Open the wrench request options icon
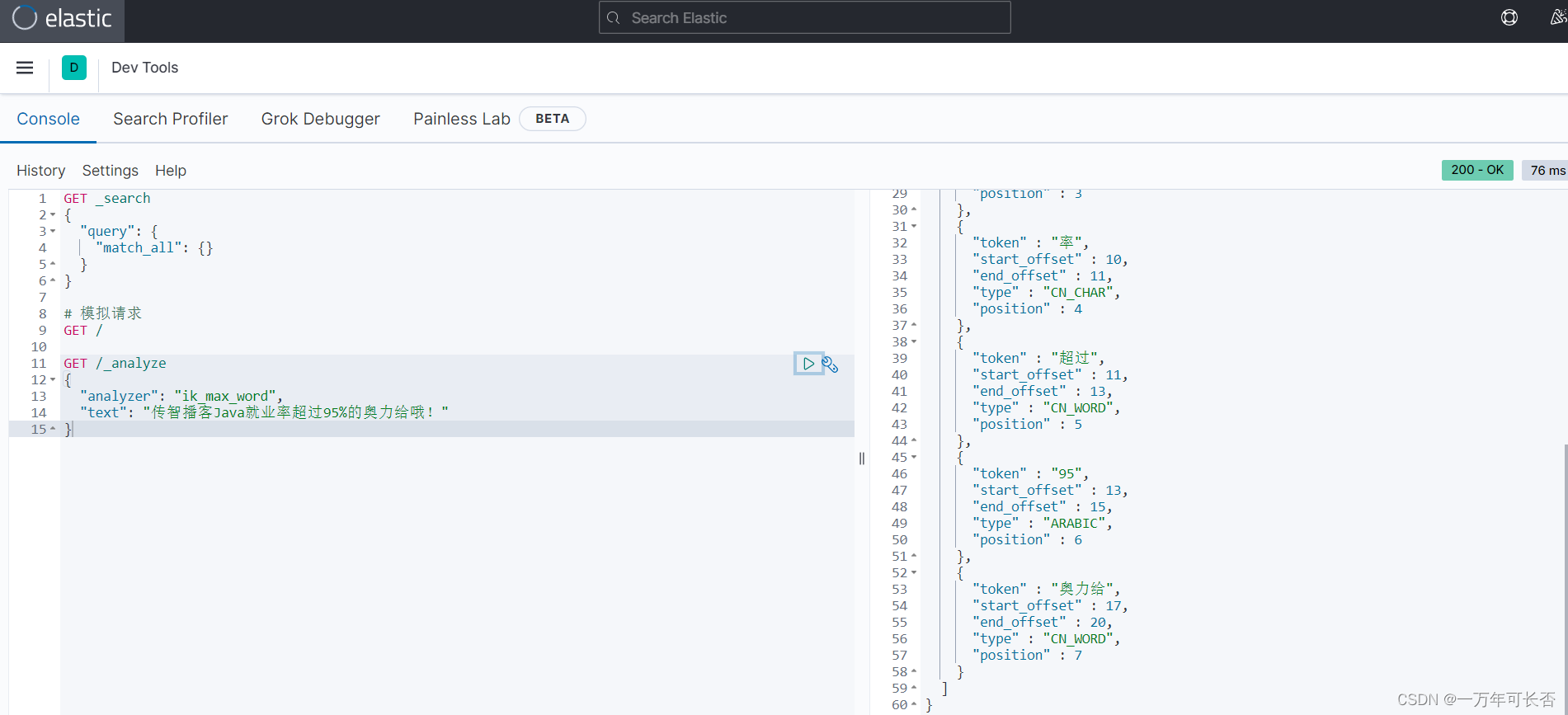The image size is (1568, 715). [830, 364]
